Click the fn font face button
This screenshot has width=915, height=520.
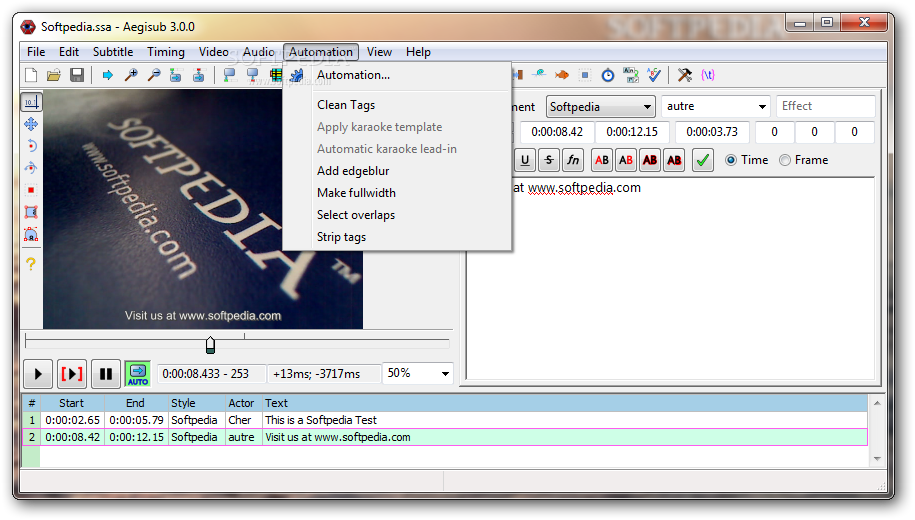point(573,160)
